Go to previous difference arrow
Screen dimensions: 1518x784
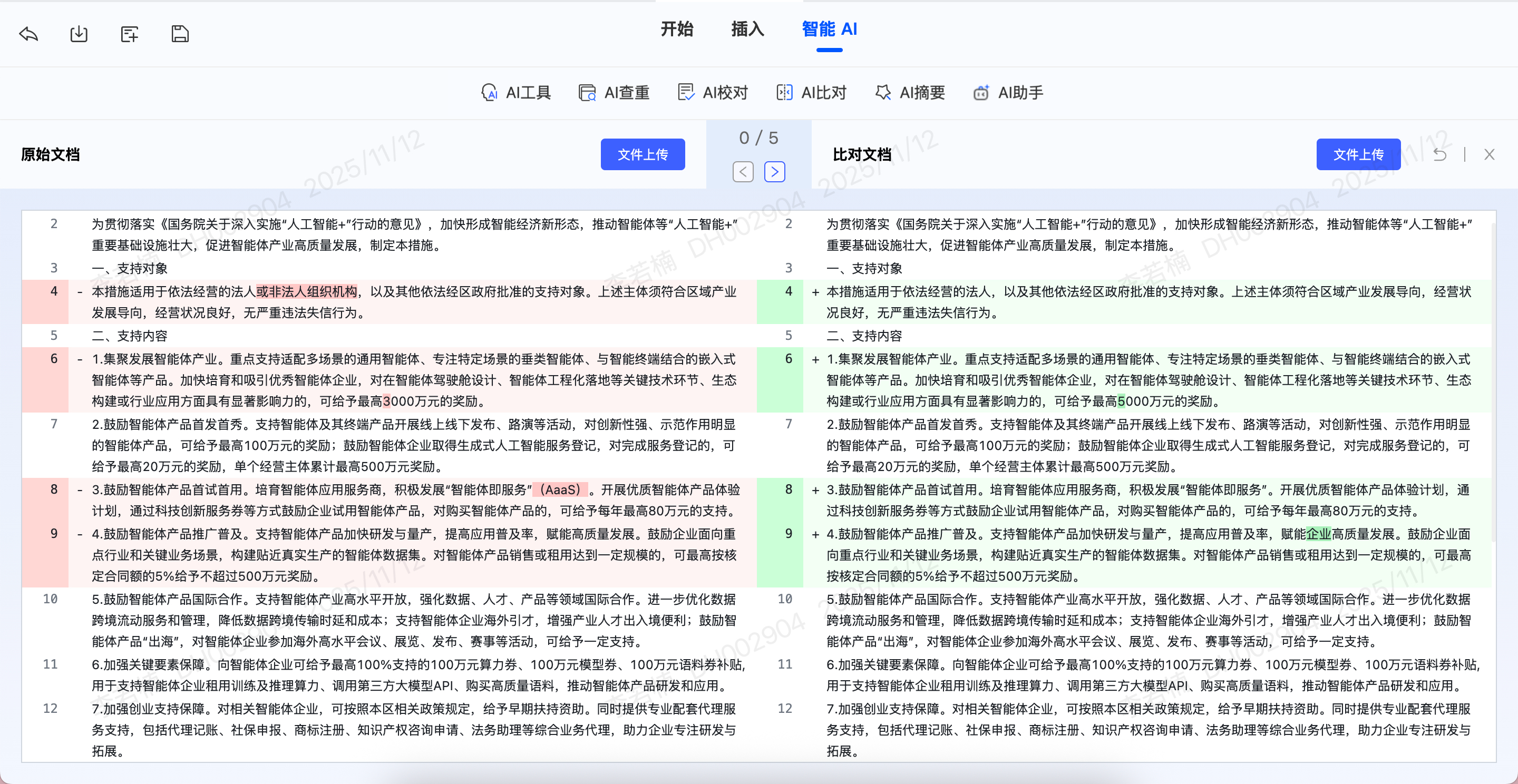click(x=743, y=172)
